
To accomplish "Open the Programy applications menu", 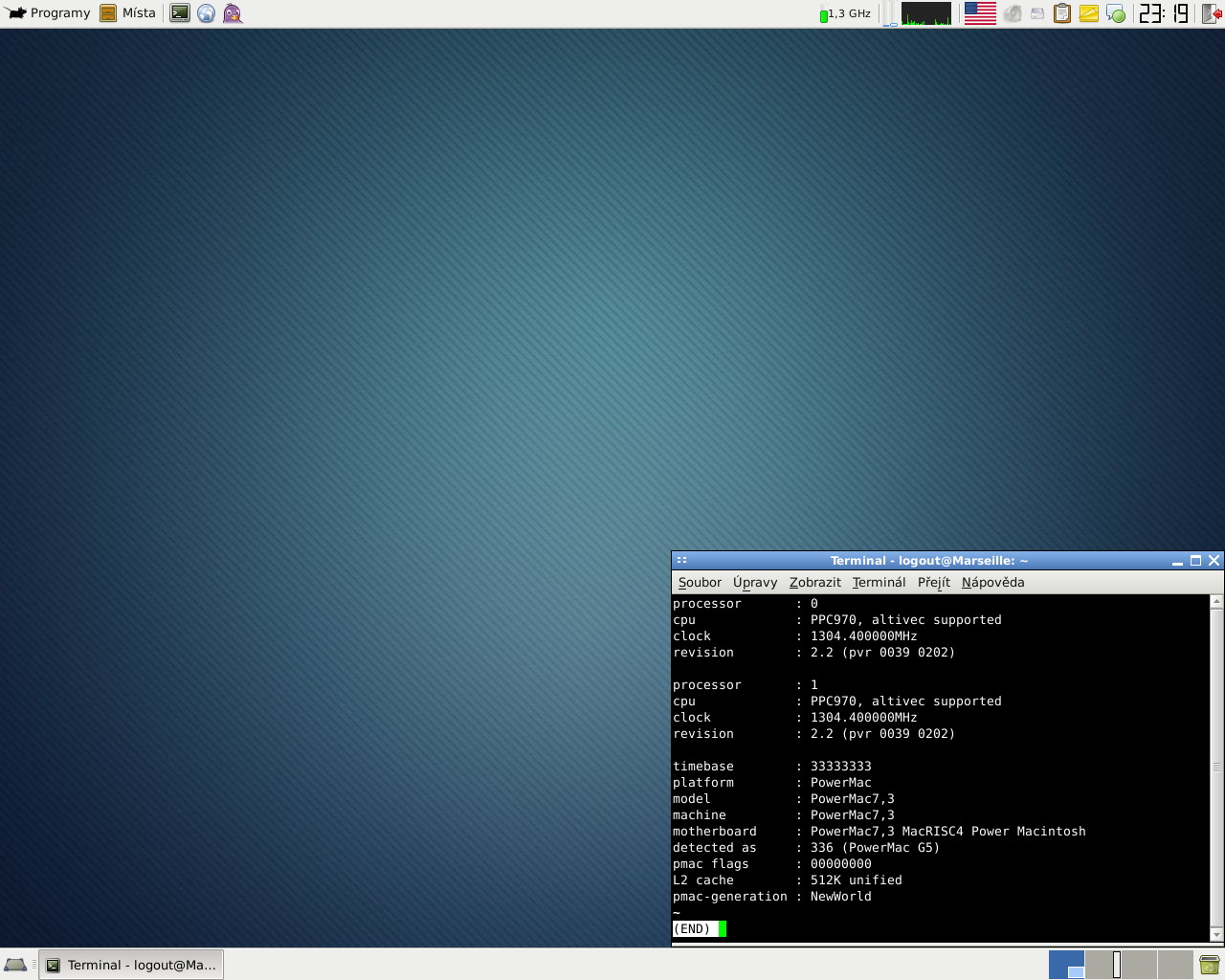I will pyautogui.click(x=49, y=13).
